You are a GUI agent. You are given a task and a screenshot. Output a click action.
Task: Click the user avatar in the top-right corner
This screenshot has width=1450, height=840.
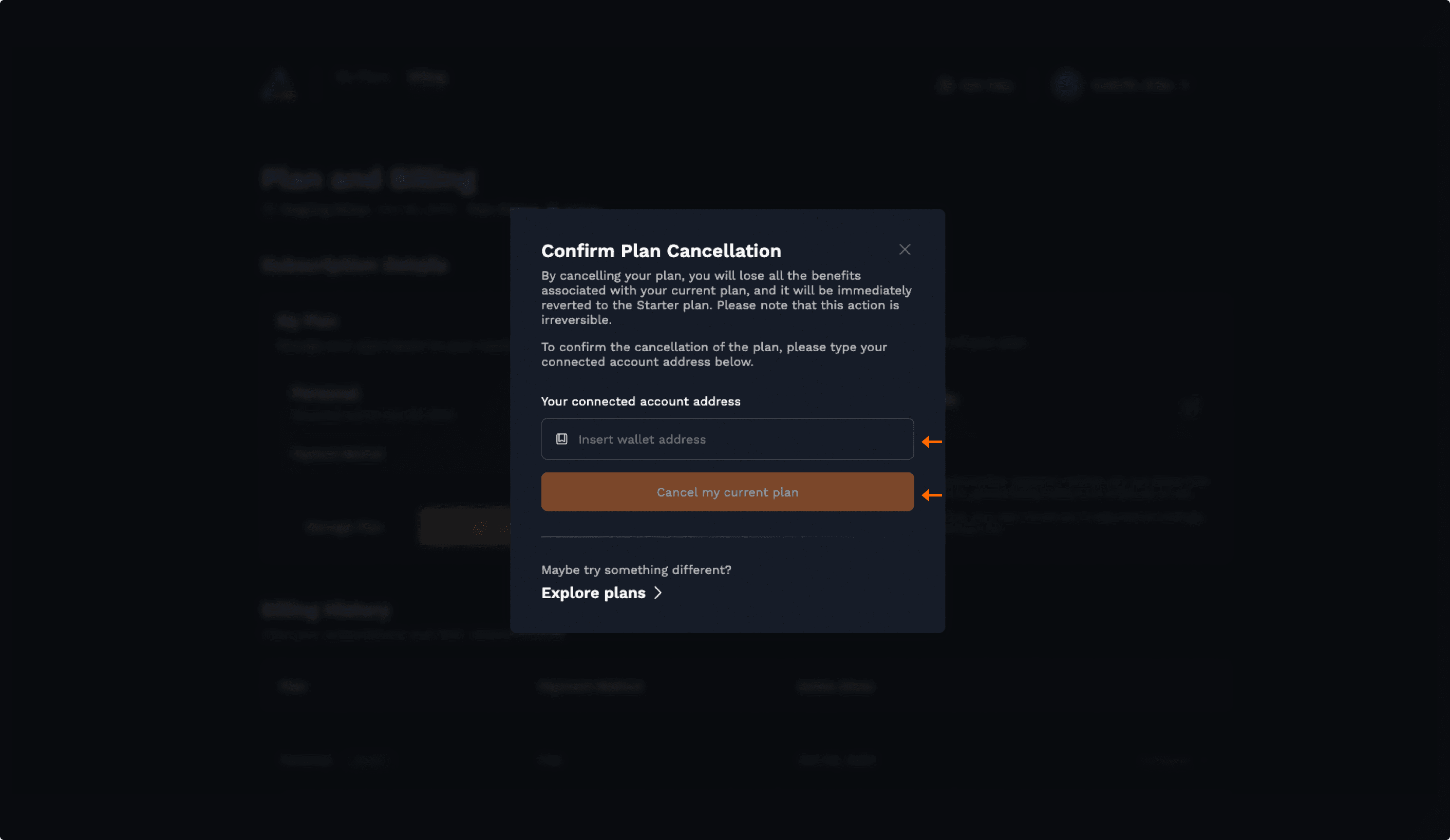tap(1067, 85)
